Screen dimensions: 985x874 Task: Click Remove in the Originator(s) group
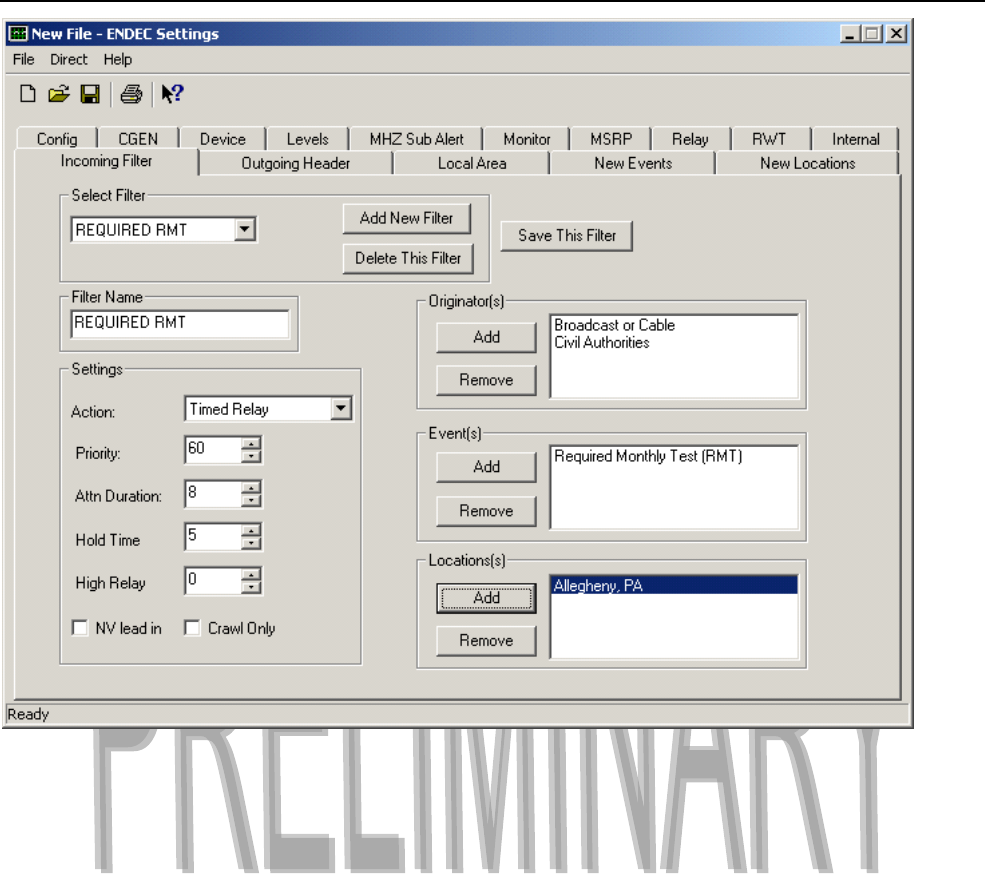pyautogui.click(x=486, y=380)
